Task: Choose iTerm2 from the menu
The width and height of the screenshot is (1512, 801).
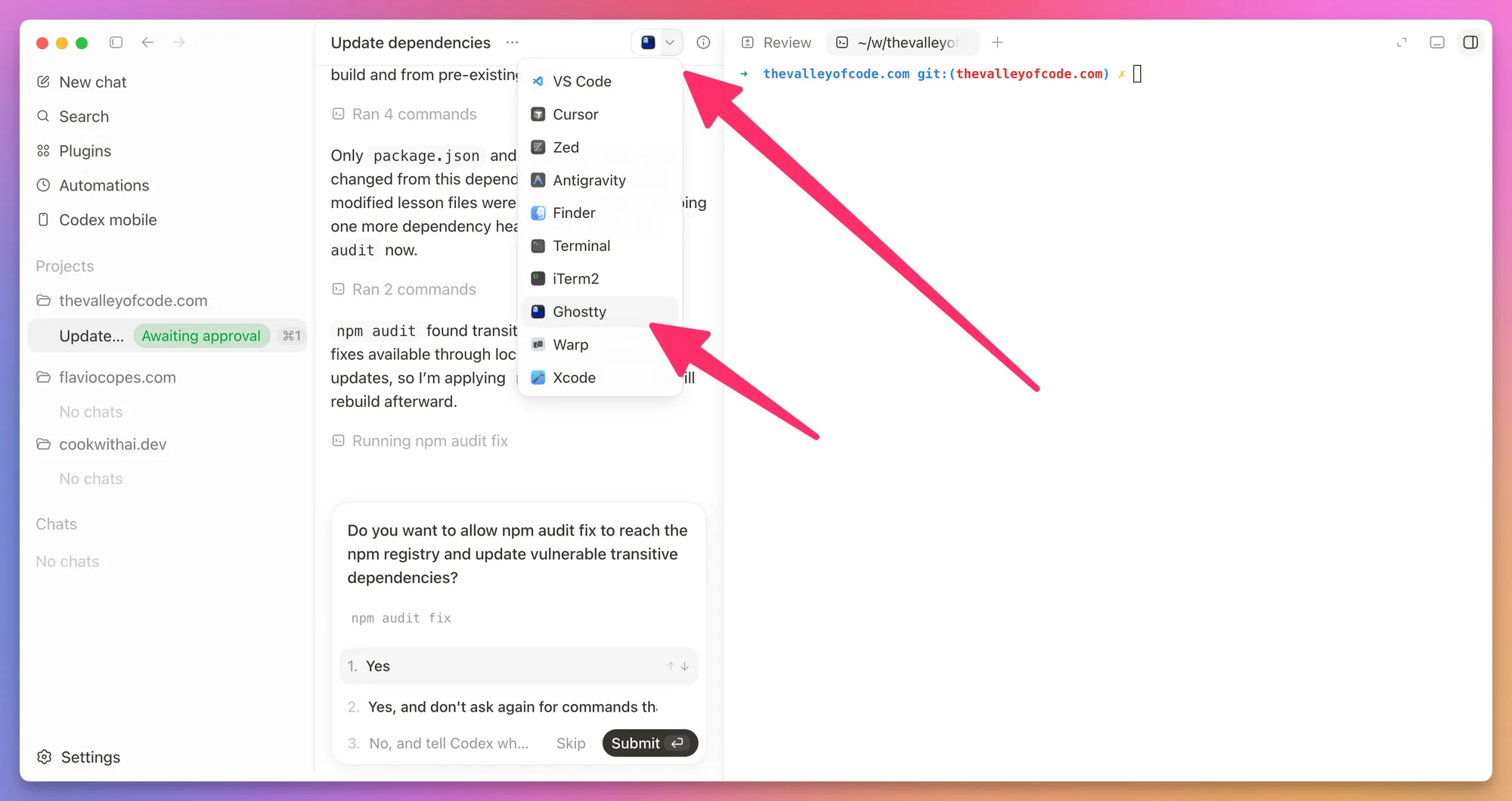Action: click(600, 279)
